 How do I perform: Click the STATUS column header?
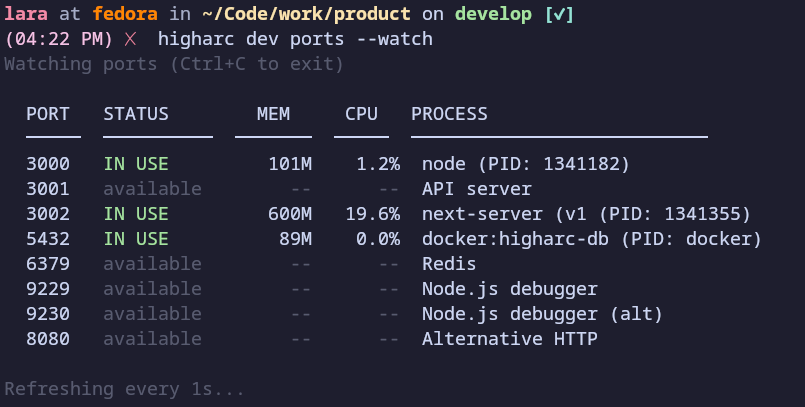point(136,114)
